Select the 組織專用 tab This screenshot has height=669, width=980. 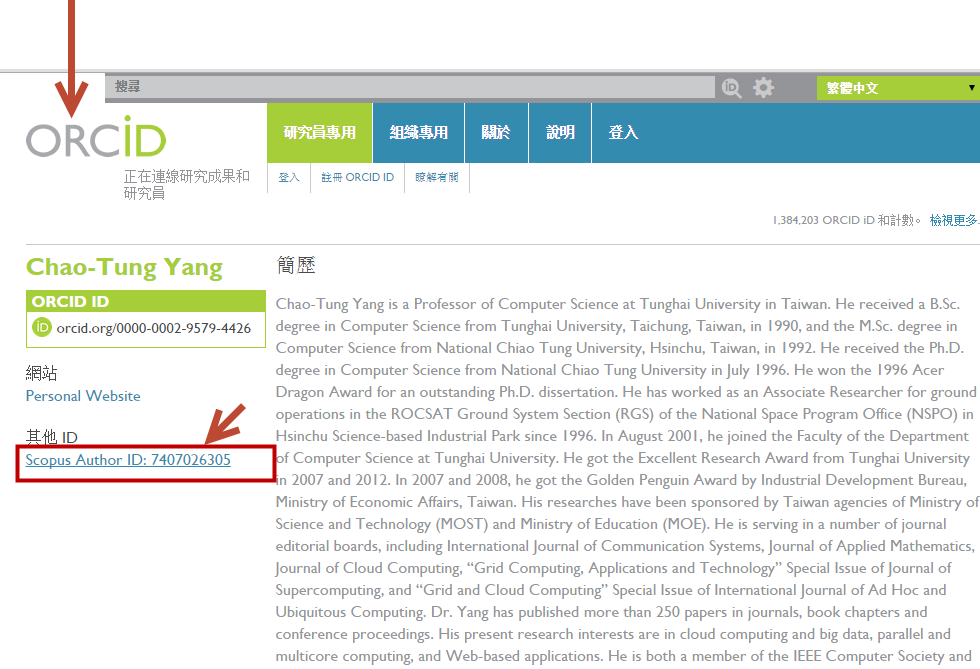(x=418, y=133)
